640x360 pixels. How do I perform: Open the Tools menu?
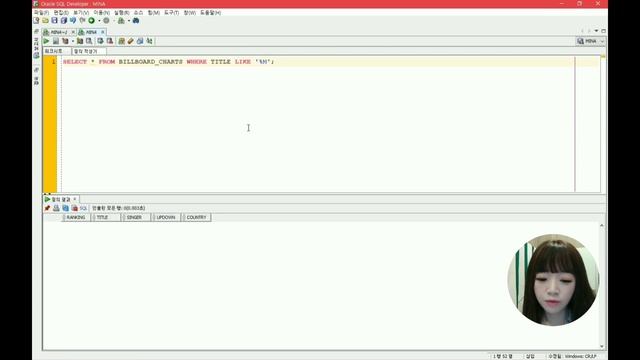[x=171, y=13]
